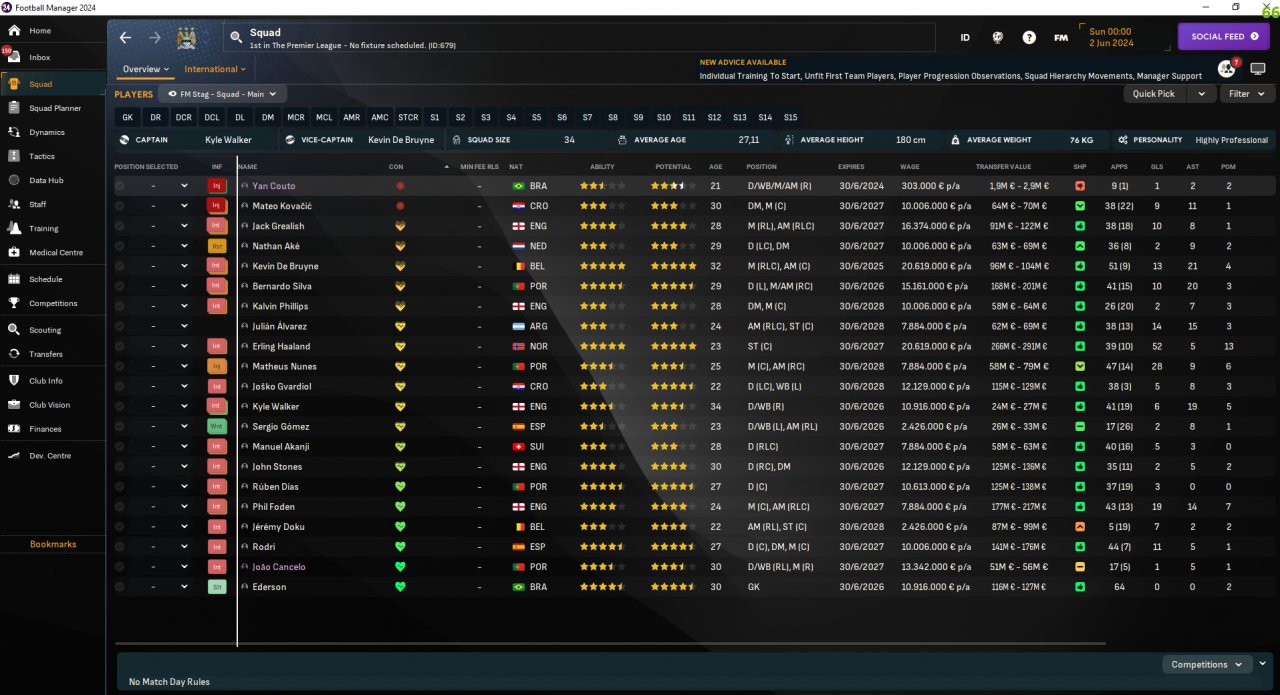Viewport: 1280px width, 695px height.
Task: Toggle selection circle for Kyle Walker
Action: click(120, 406)
